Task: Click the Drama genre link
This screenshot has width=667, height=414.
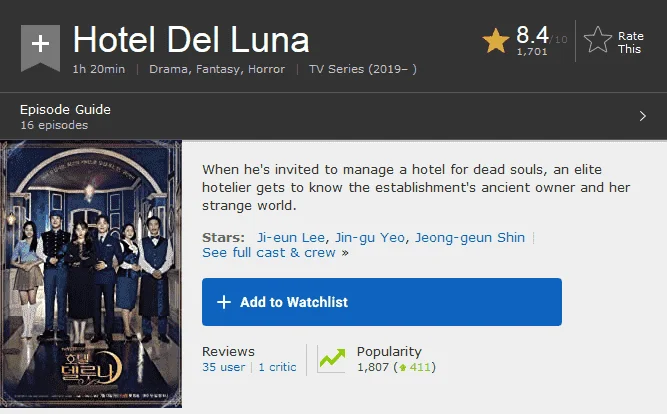Action: click(x=168, y=69)
